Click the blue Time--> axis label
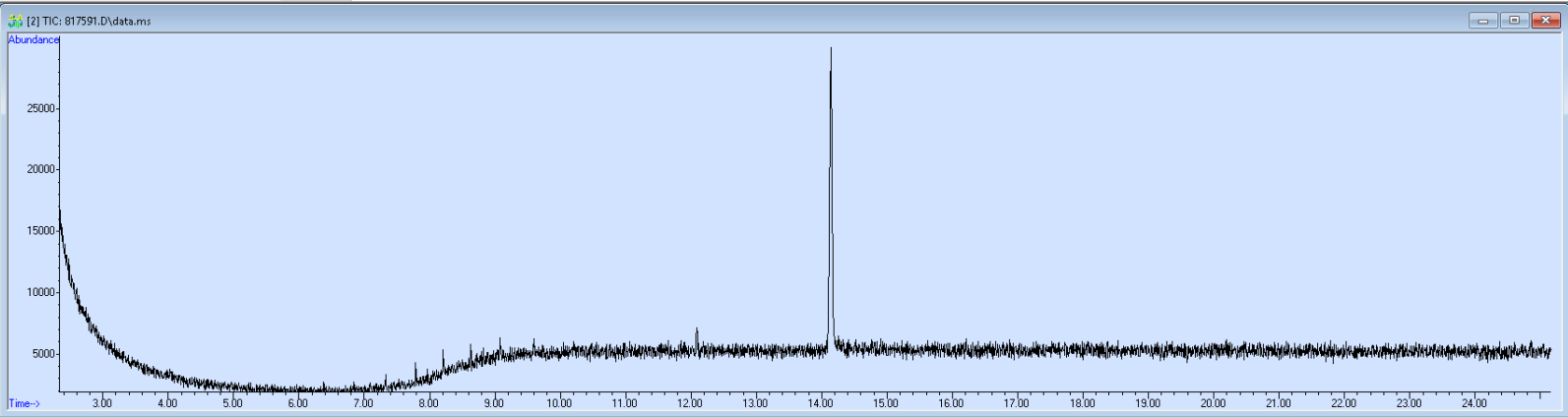 tap(25, 403)
